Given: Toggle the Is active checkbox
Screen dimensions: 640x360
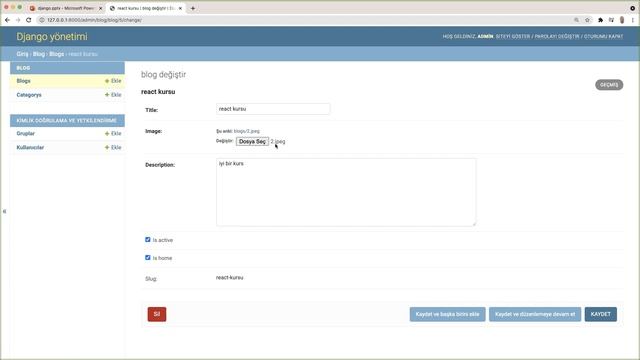Looking at the screenshot, I should pos(148,240).
